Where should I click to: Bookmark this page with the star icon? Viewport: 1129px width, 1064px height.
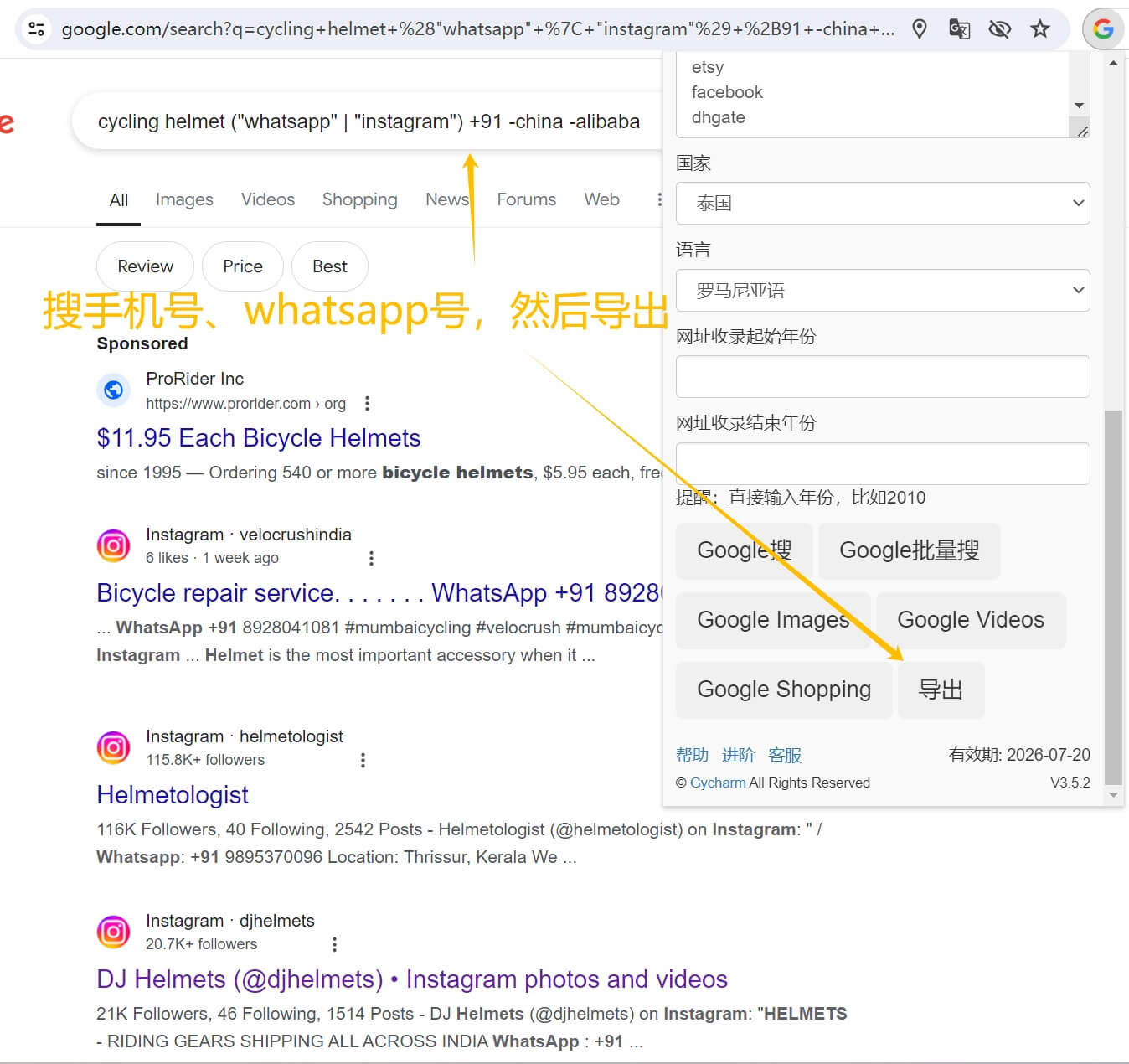[x=1039, y=29]
